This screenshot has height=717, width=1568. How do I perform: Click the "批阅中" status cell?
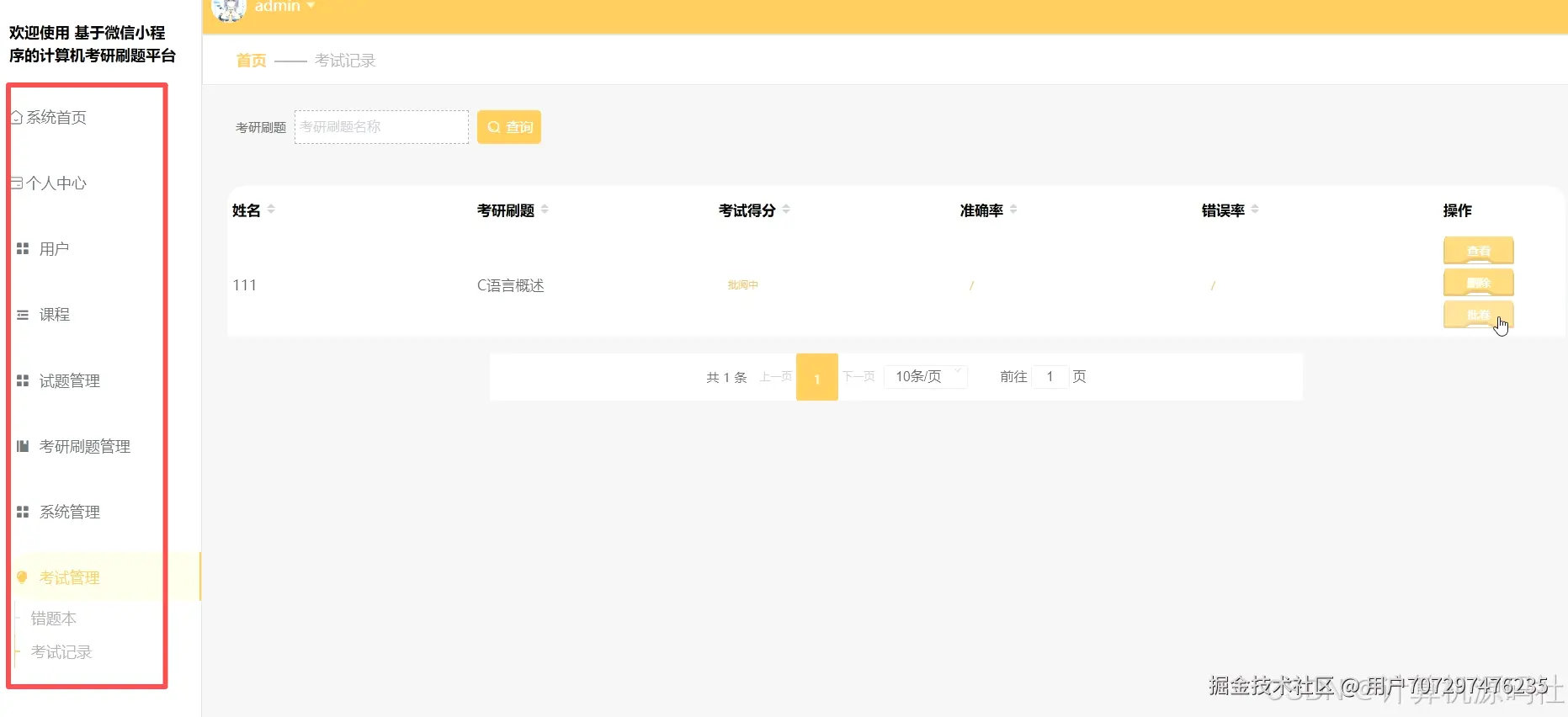pyautogui.click(x=743, y=285)
